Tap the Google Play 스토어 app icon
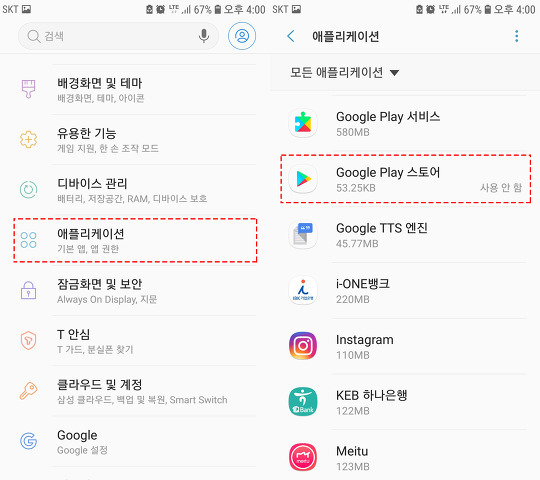Screen dimensions: 540x480 (x=303, y=179)
